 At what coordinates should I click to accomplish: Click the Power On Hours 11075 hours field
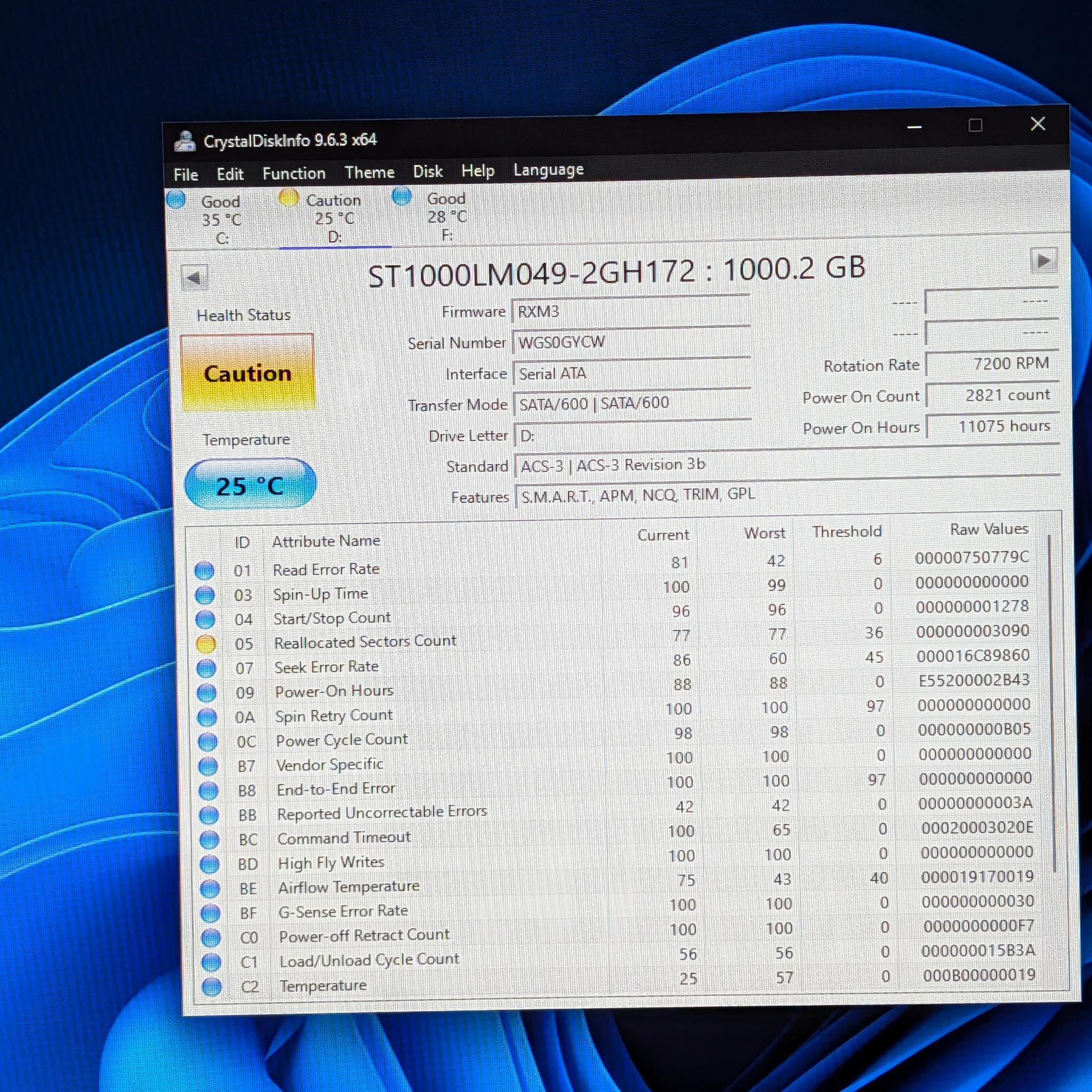pyautogui.click(x=992, y=426)
